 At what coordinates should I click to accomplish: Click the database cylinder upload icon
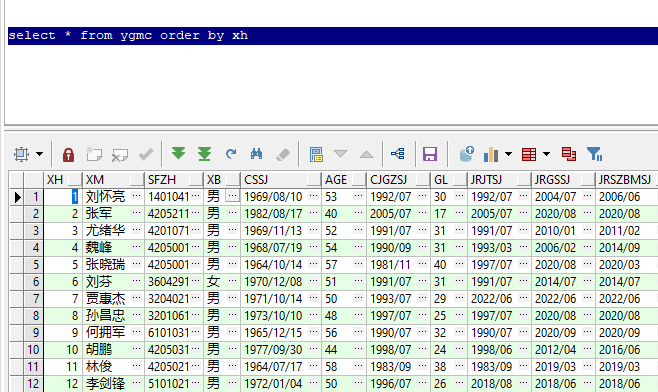point(466,154)
